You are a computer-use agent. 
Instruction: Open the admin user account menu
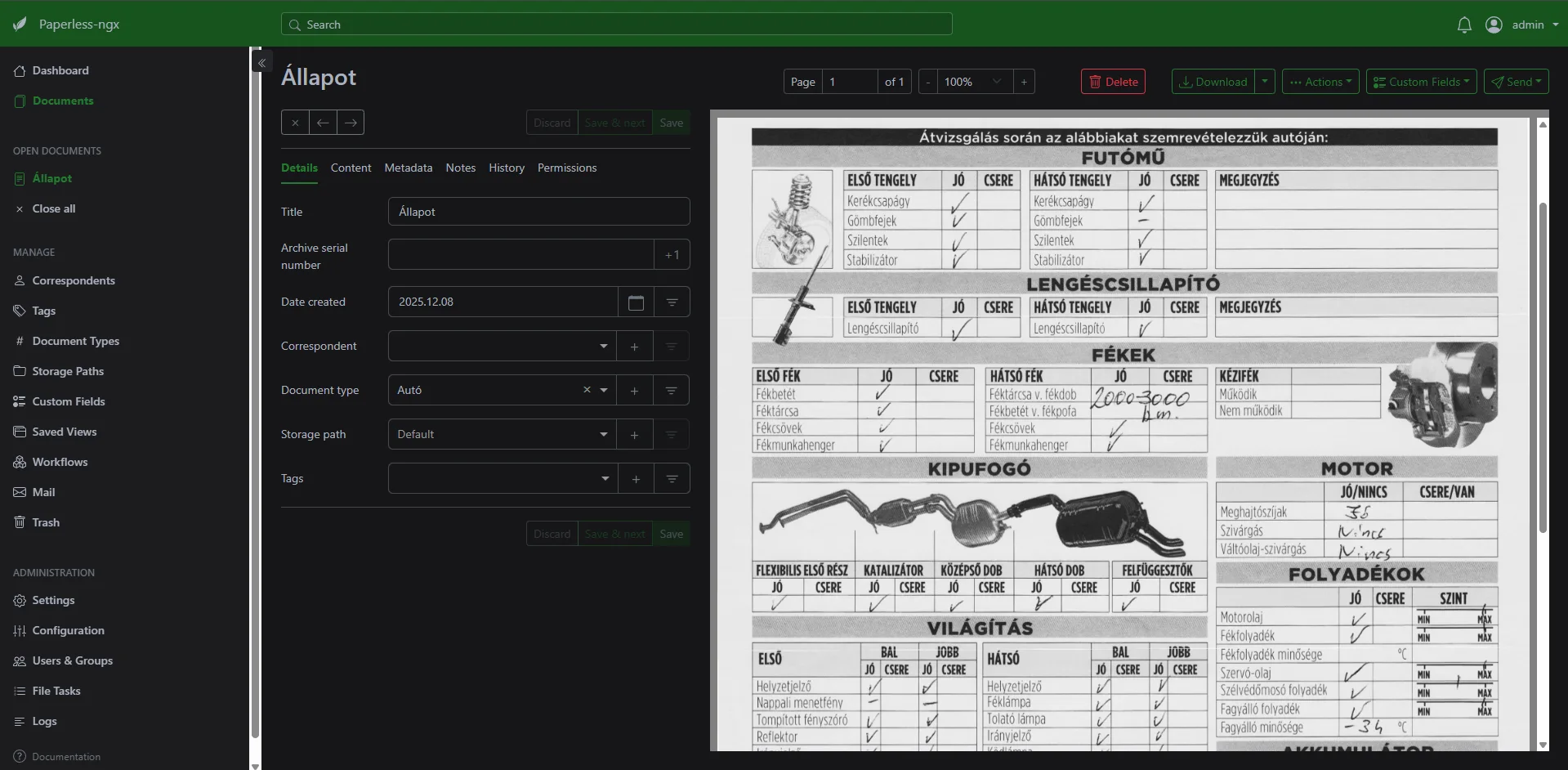[1522, 25]
